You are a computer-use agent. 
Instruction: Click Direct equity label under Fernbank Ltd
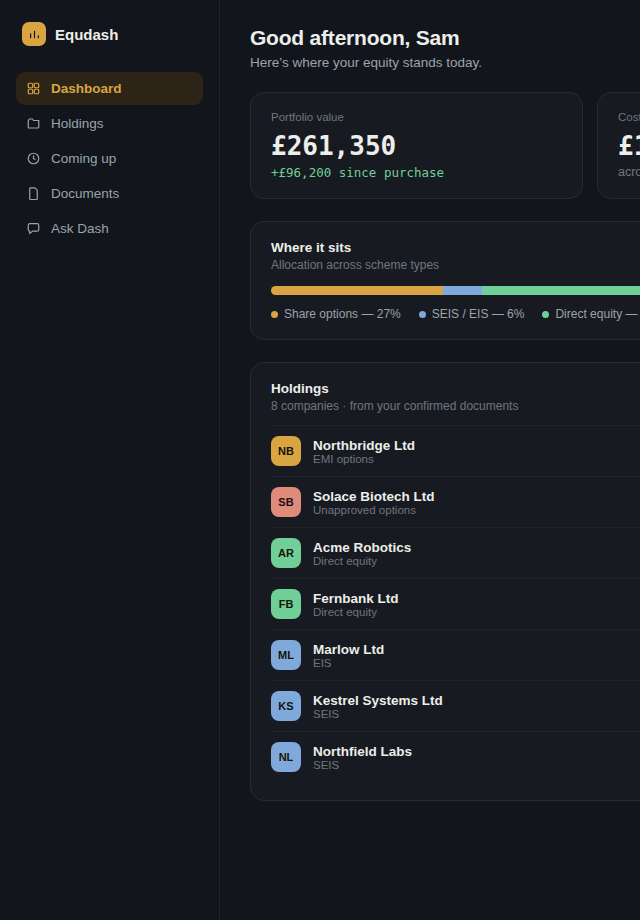click(x=345, y=613)
